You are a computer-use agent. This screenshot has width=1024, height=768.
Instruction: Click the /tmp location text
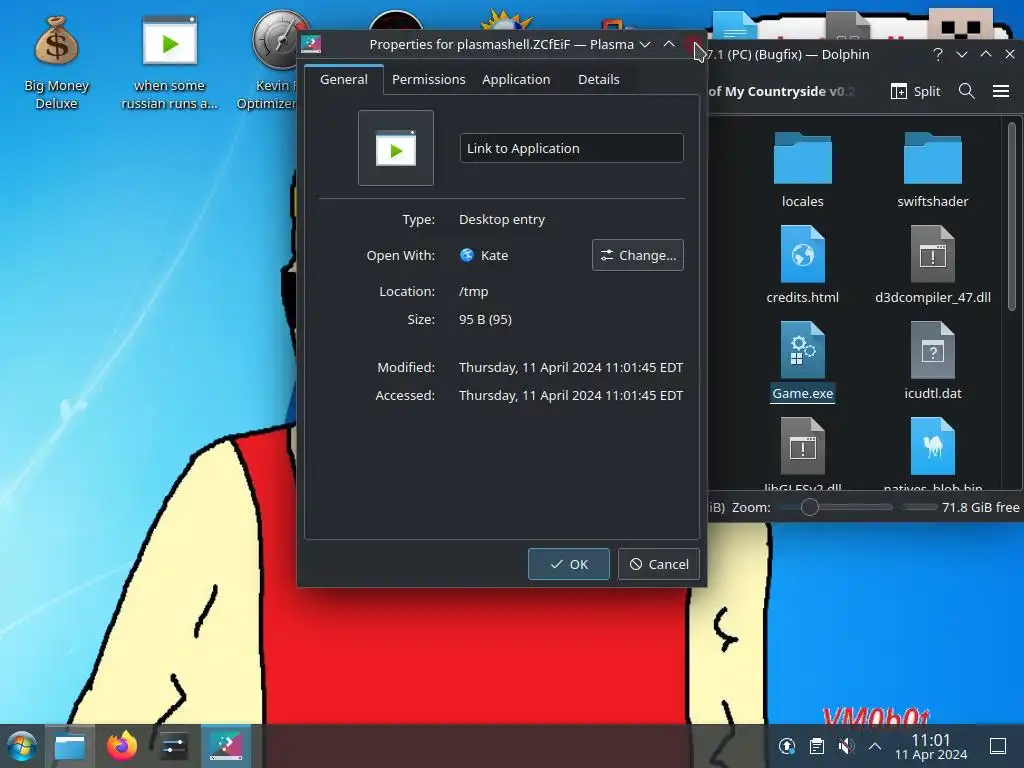[473, 291]
